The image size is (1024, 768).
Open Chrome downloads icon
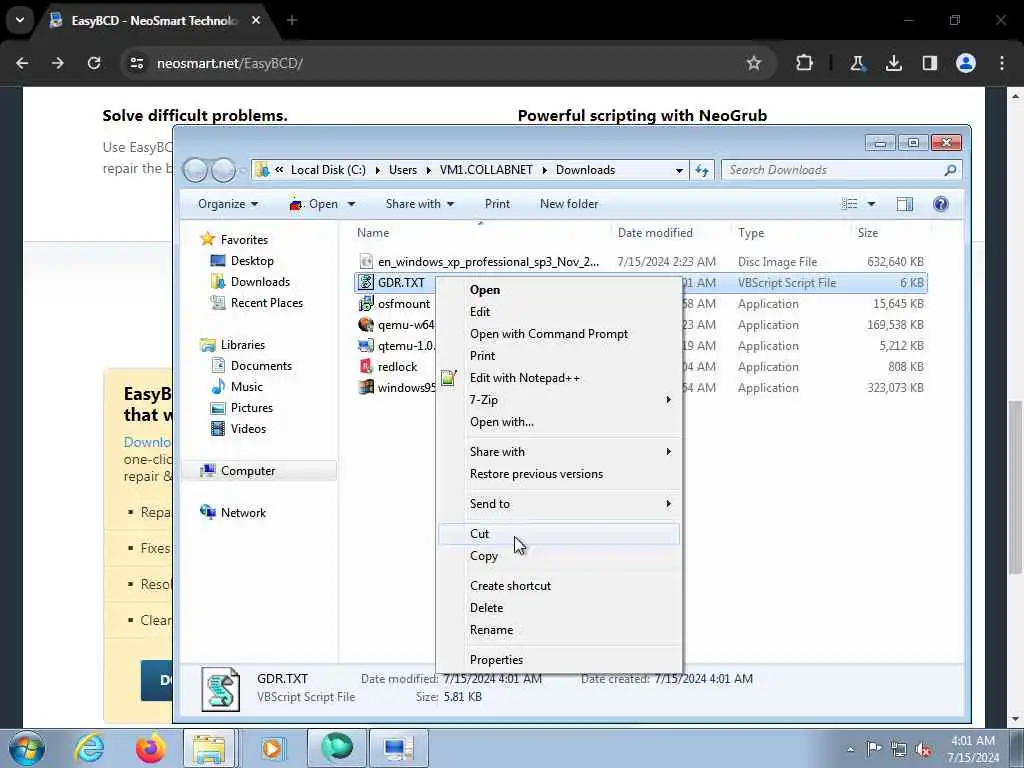tap(893, 63)
